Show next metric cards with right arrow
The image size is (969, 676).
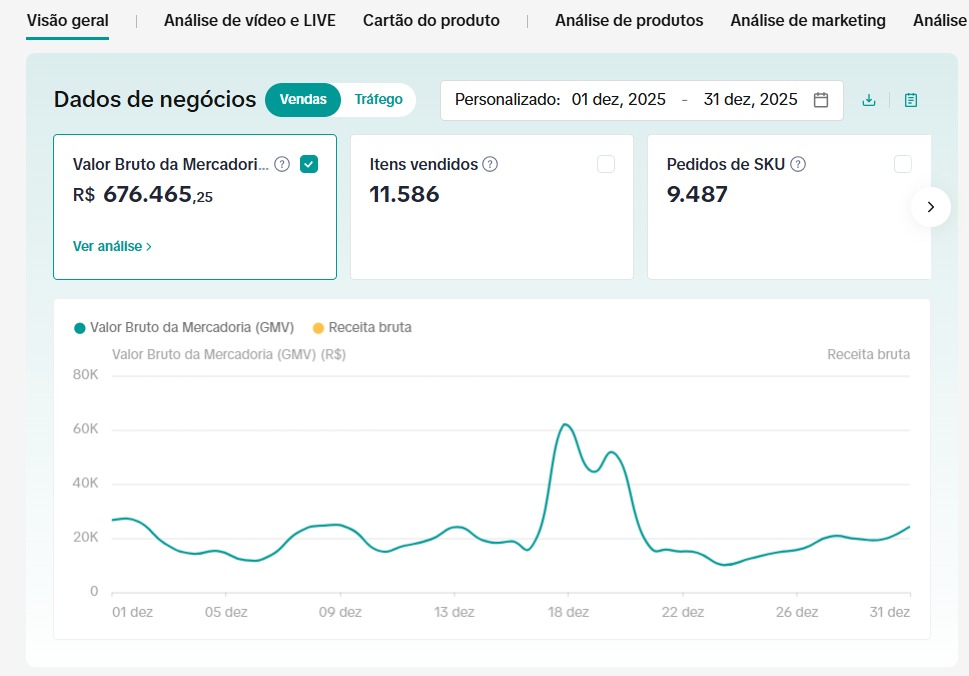930,207
